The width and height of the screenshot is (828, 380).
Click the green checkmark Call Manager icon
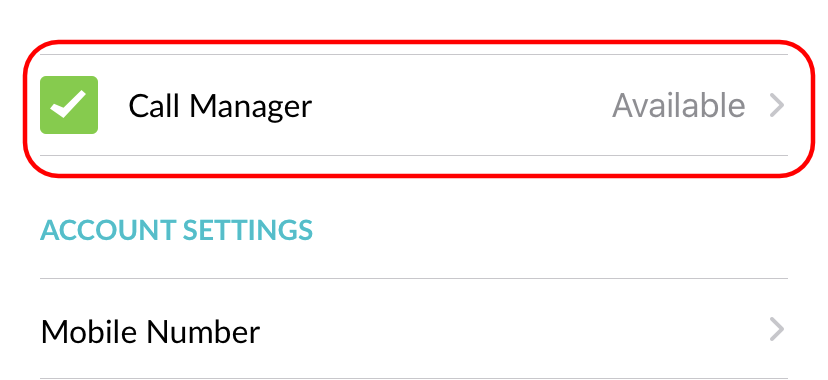click(69, 105)
